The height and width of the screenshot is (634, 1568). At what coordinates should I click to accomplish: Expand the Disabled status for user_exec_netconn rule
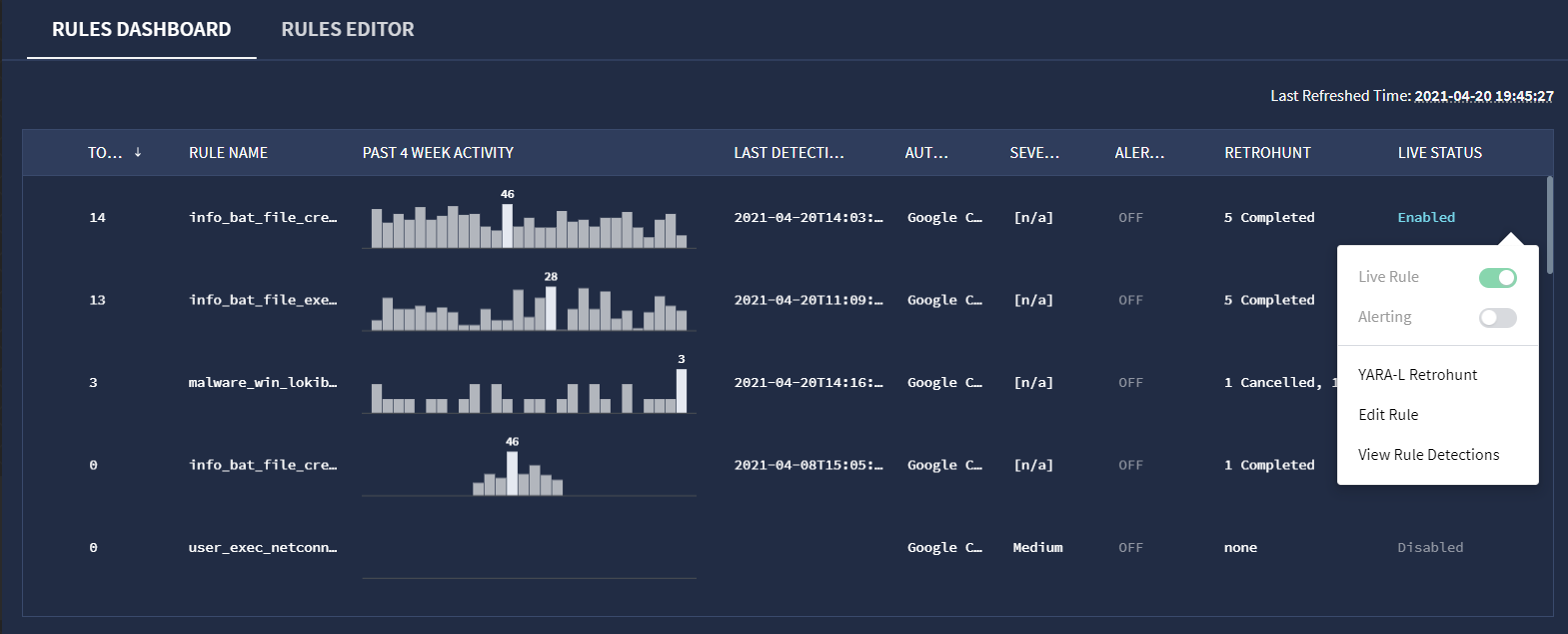[x=1430, y=548]
